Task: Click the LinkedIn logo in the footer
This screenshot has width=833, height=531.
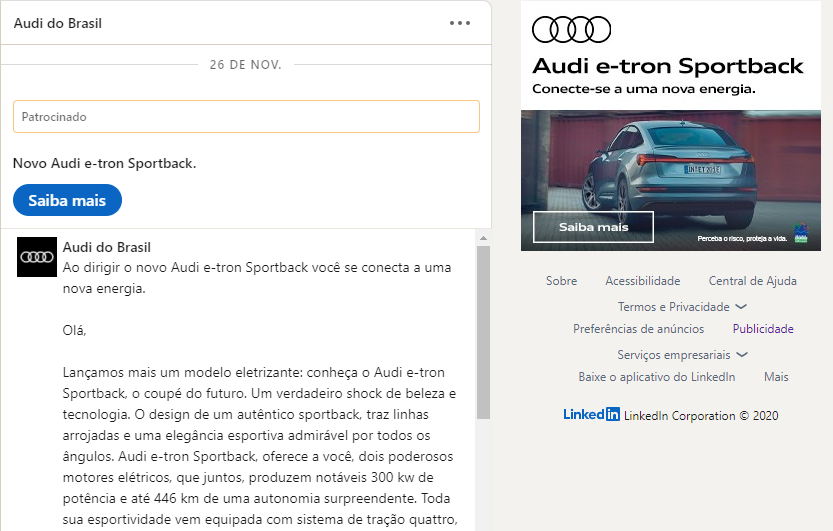Action: (x=591, y=414)
